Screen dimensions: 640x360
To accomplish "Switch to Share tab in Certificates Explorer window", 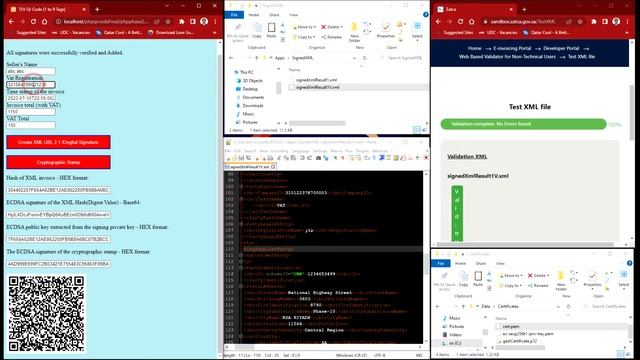I will (x=480, y=264).
